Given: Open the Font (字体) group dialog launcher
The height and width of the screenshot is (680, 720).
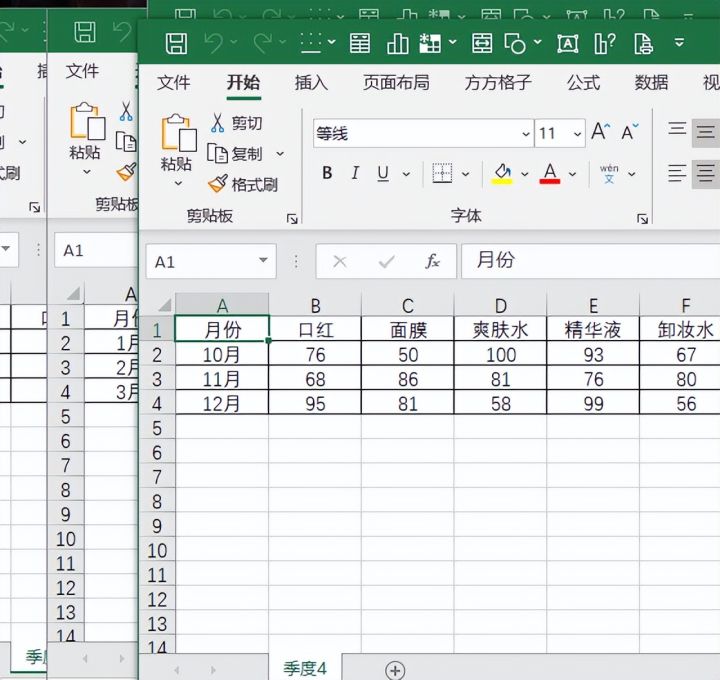Looking at the screenshot, I should coord(642,219).
